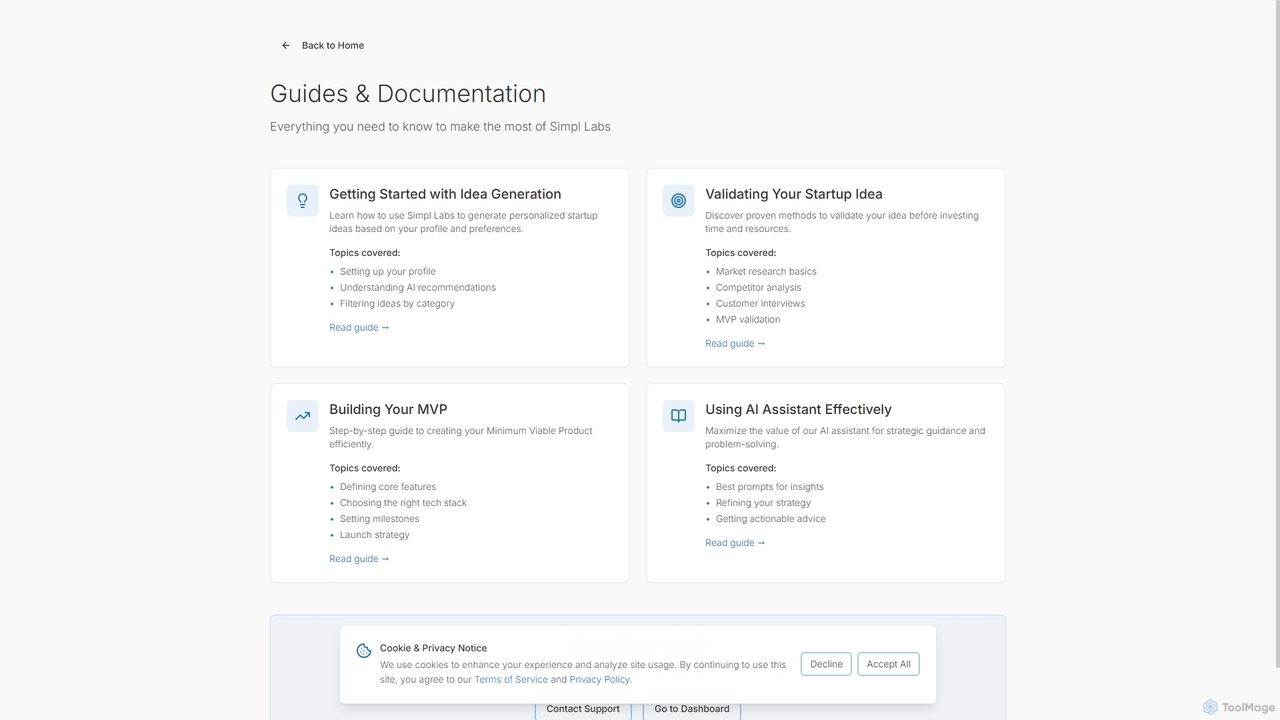1280x720 pixels.
Task: Click the 'Competitor analysis' topic
Action: tap(758, 288)
